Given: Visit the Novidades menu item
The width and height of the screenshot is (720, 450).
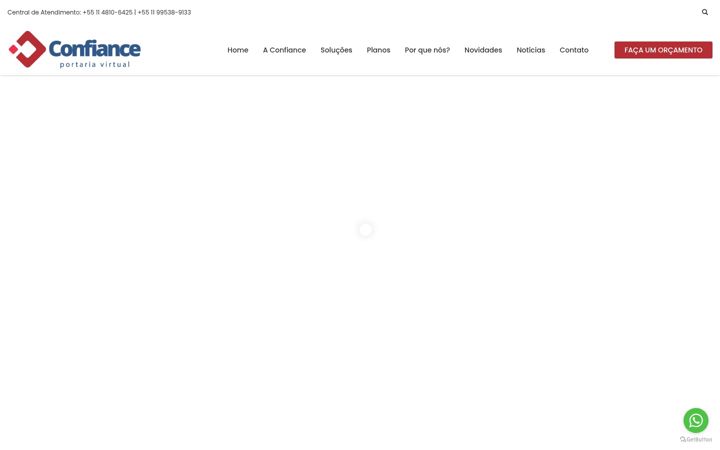Looking at the screenshot, I should pyautogui.click(x=483, y=50).
